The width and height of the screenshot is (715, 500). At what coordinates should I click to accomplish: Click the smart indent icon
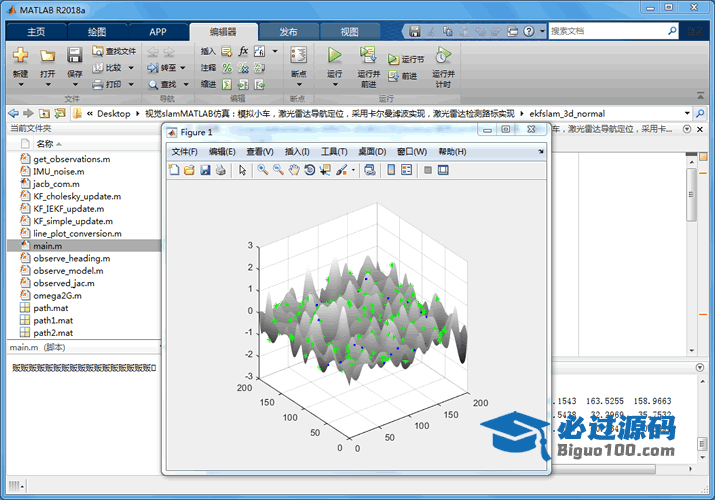click(x=227, y=84)
